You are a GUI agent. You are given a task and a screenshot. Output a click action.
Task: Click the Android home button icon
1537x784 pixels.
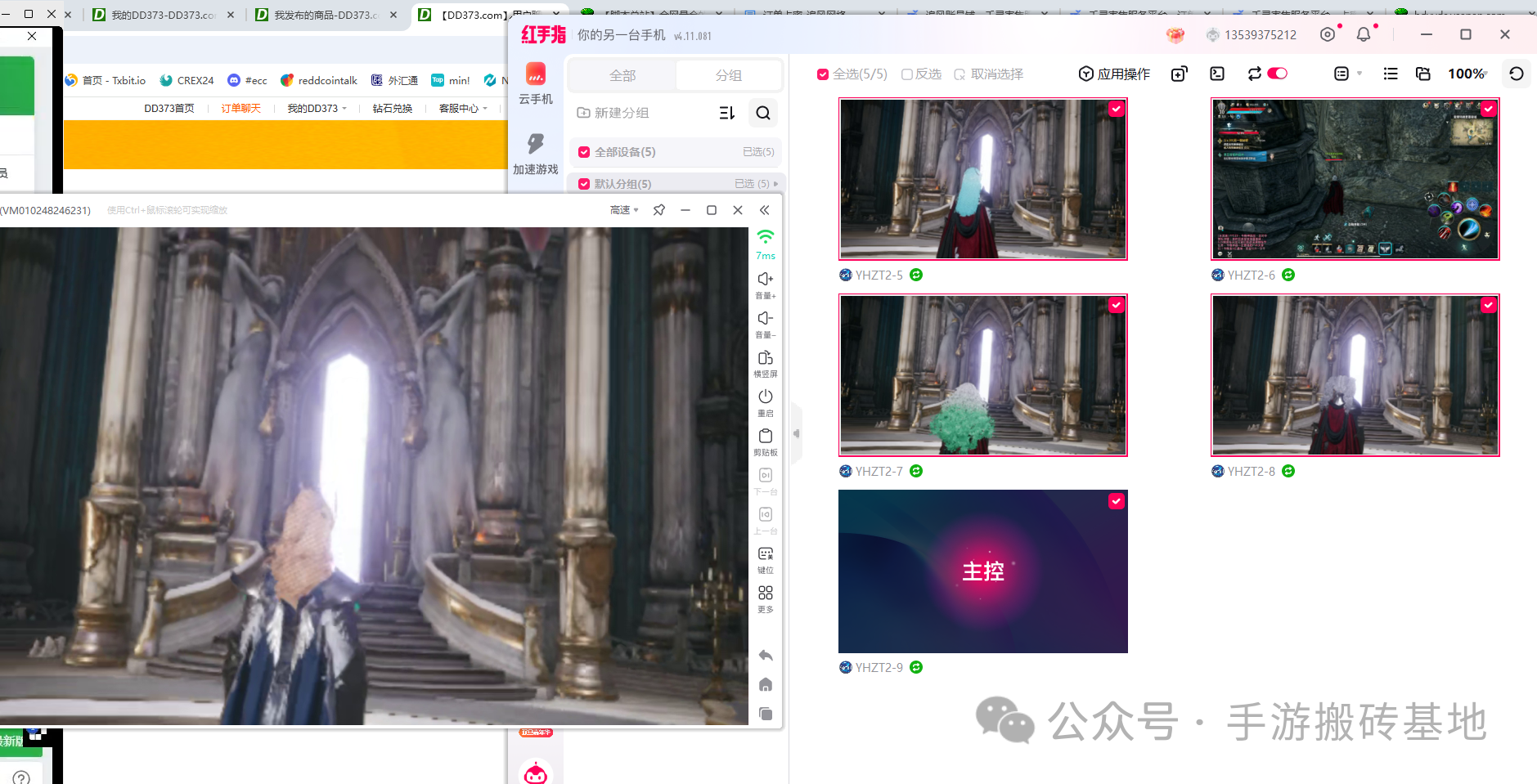[765, 684]
